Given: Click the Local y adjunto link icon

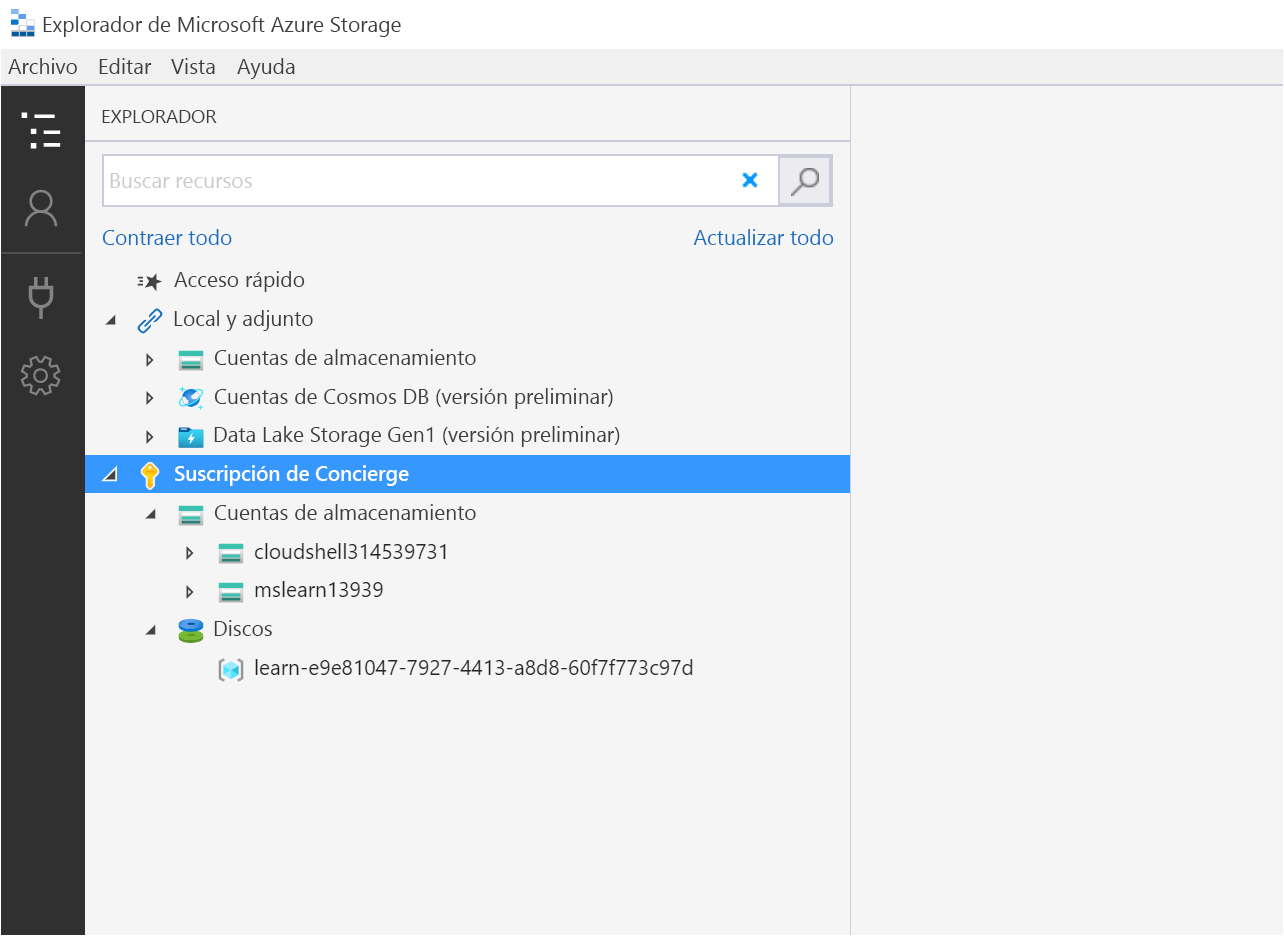Looking at the screenshot, I should click(x=149, y=320).
